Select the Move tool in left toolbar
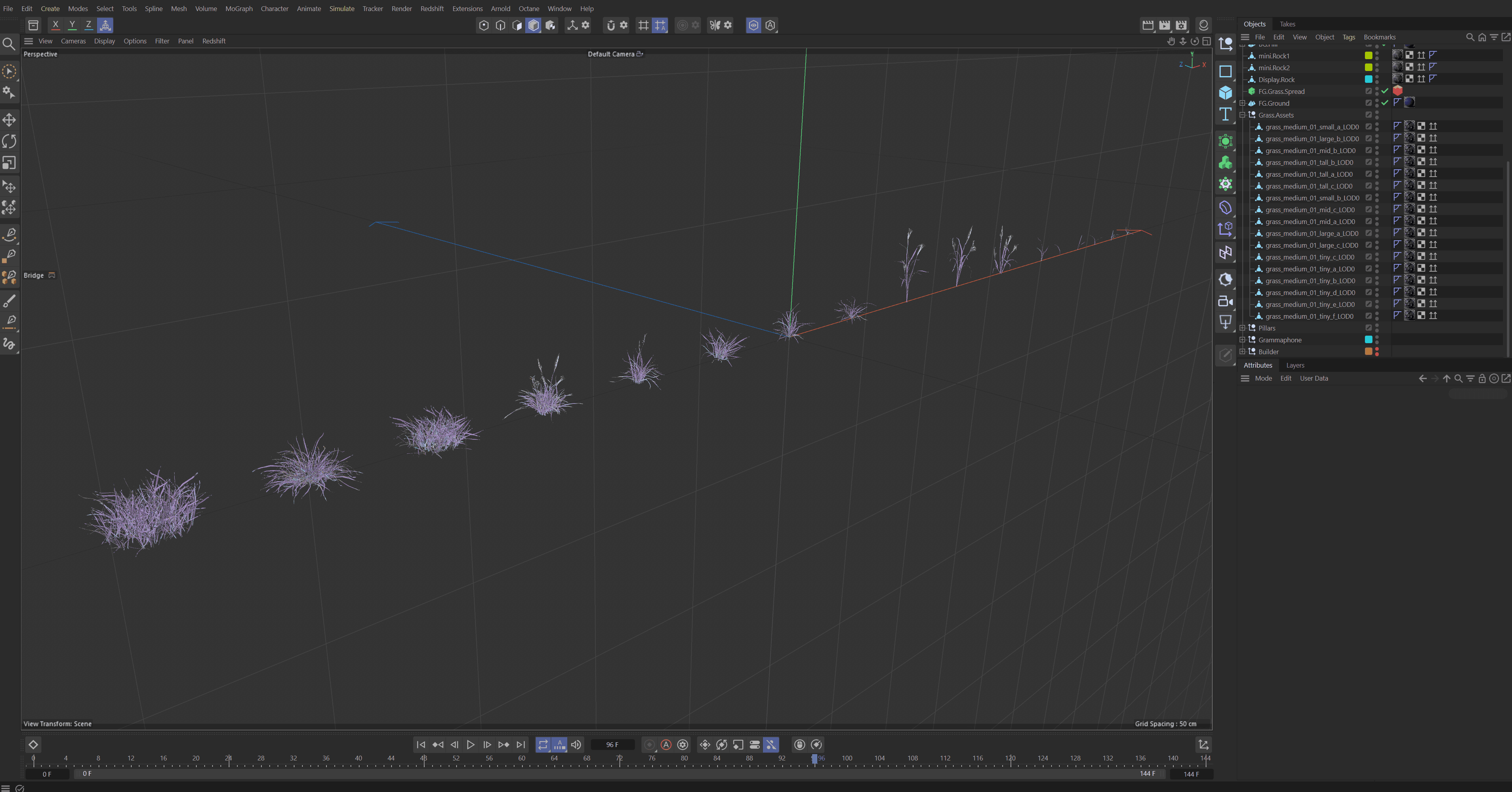The width and height of the screenshot is (1512, 792). (9, 120)
